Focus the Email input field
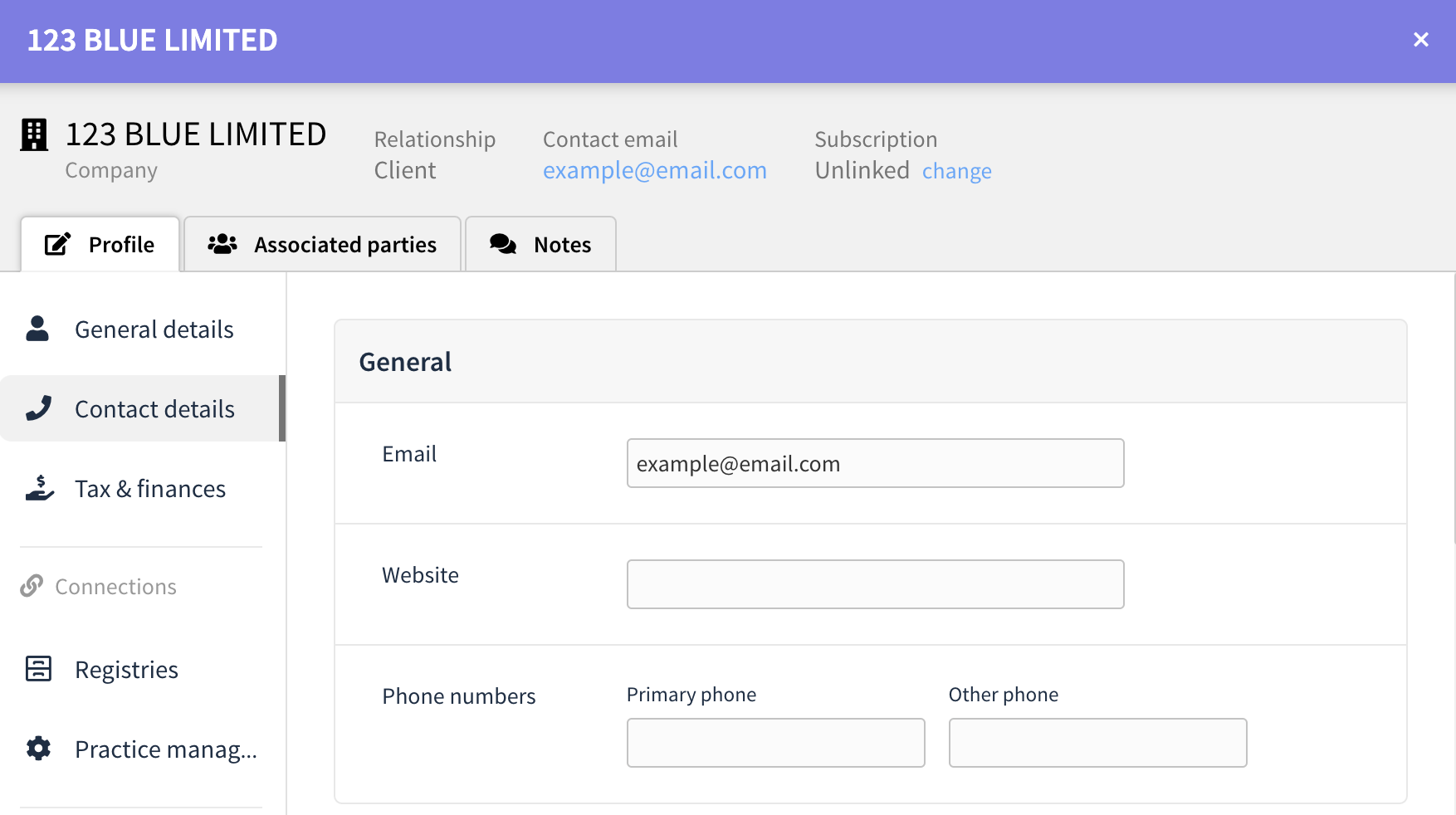The image size is (1456, 815). point(875,463)
